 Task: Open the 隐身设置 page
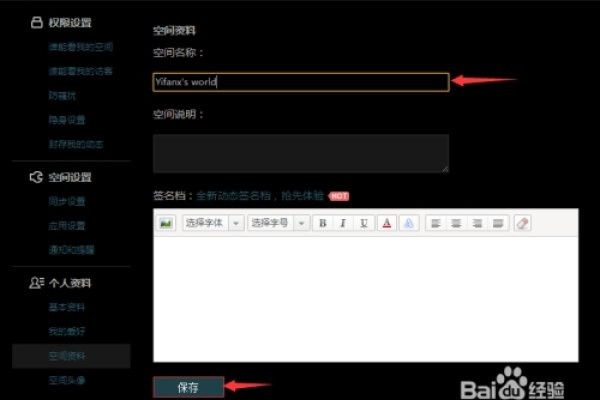67,120
